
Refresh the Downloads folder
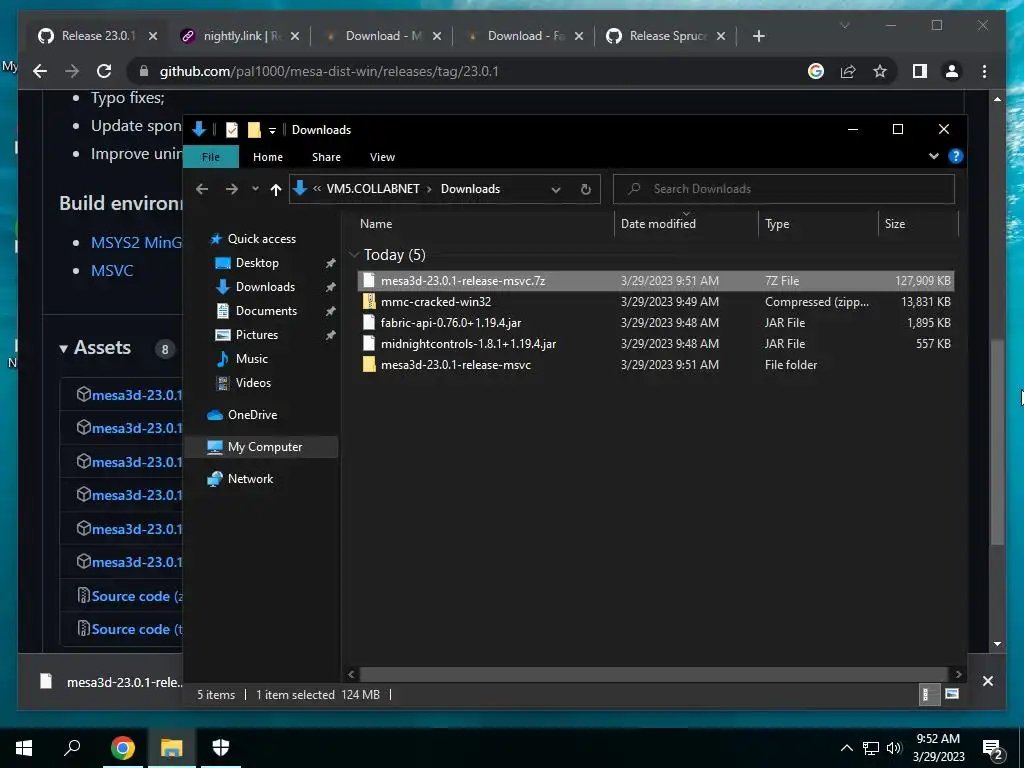(x=586, y=189)
